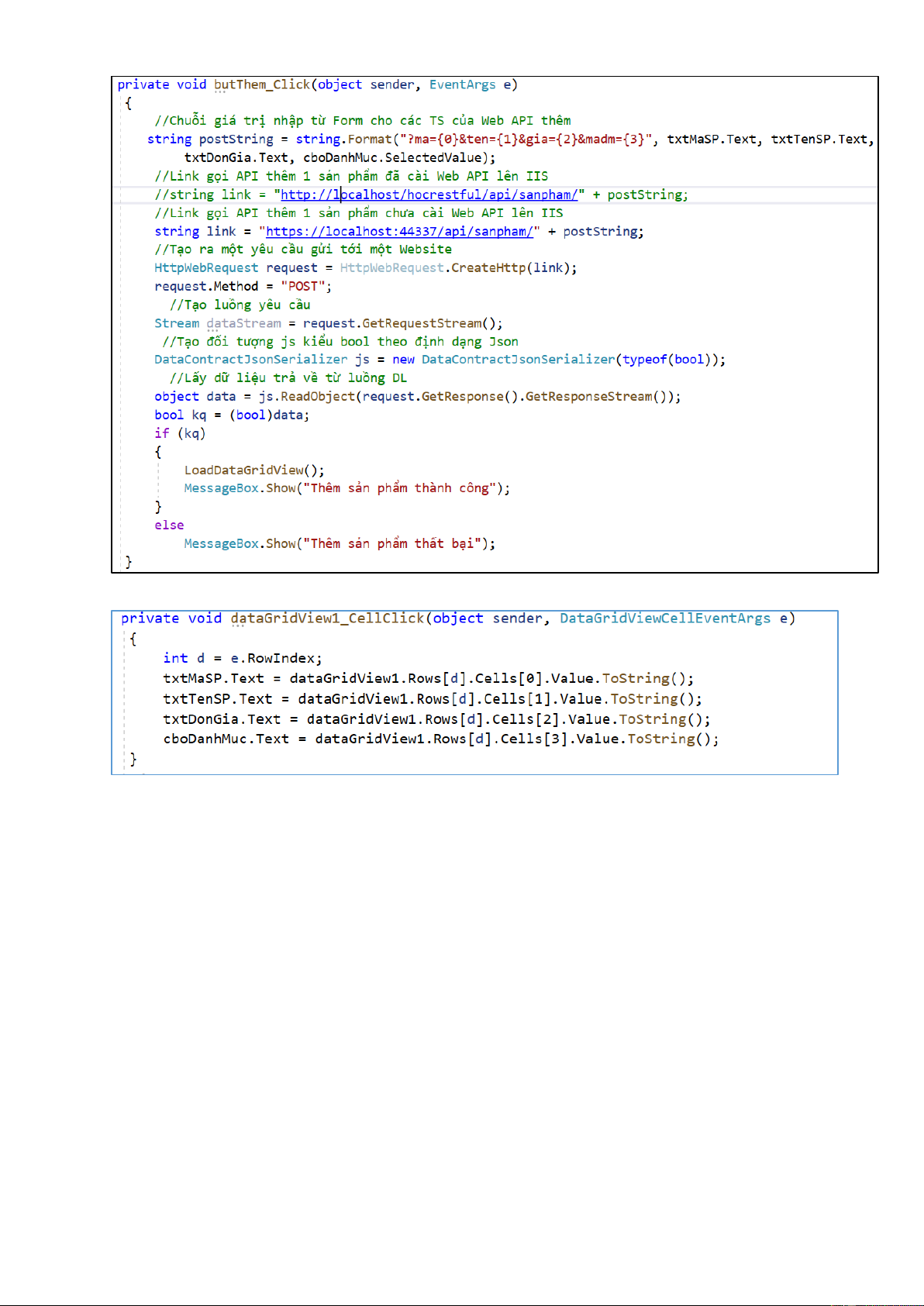Place cursor on int d = e.RowIndex line

click(242, 658)
